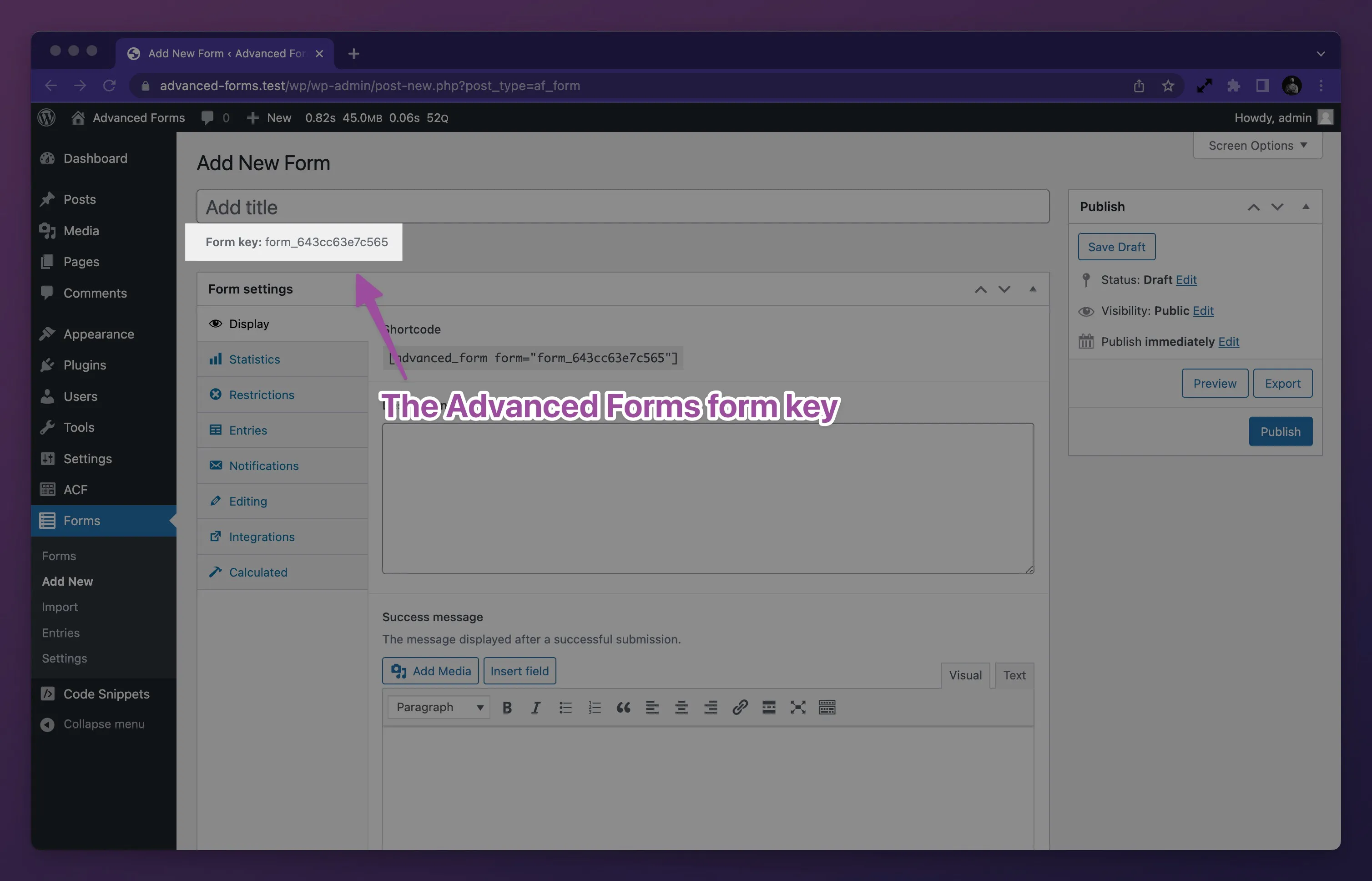
Task: Open a new browser tab with plus
Action: (x=354, y=54)
